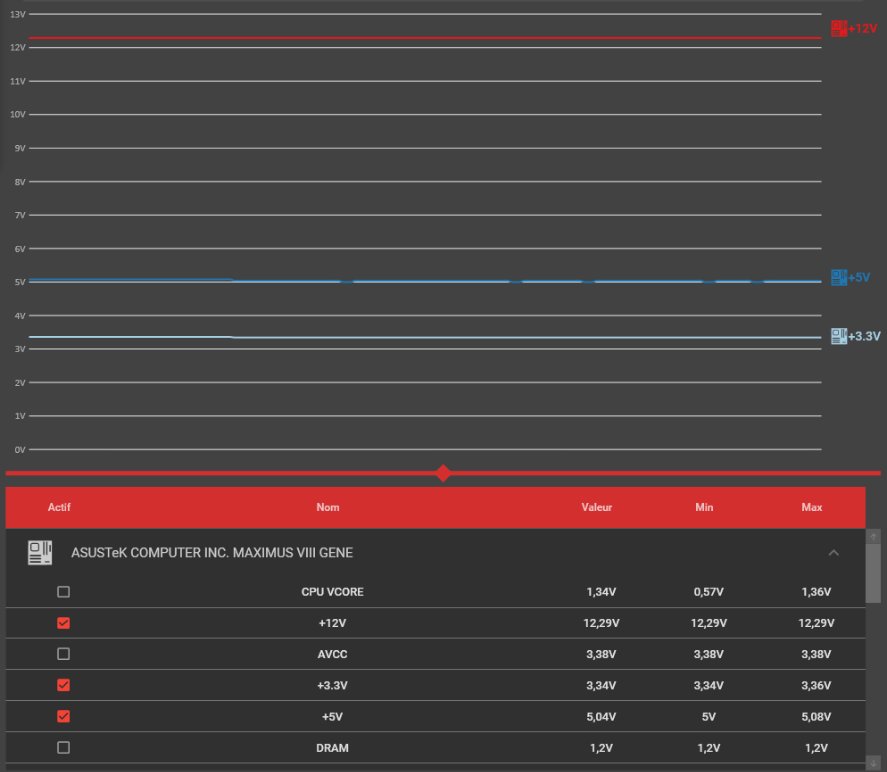
Task: Click the +12V legend icon on graph
Action: tap(839, 28)
